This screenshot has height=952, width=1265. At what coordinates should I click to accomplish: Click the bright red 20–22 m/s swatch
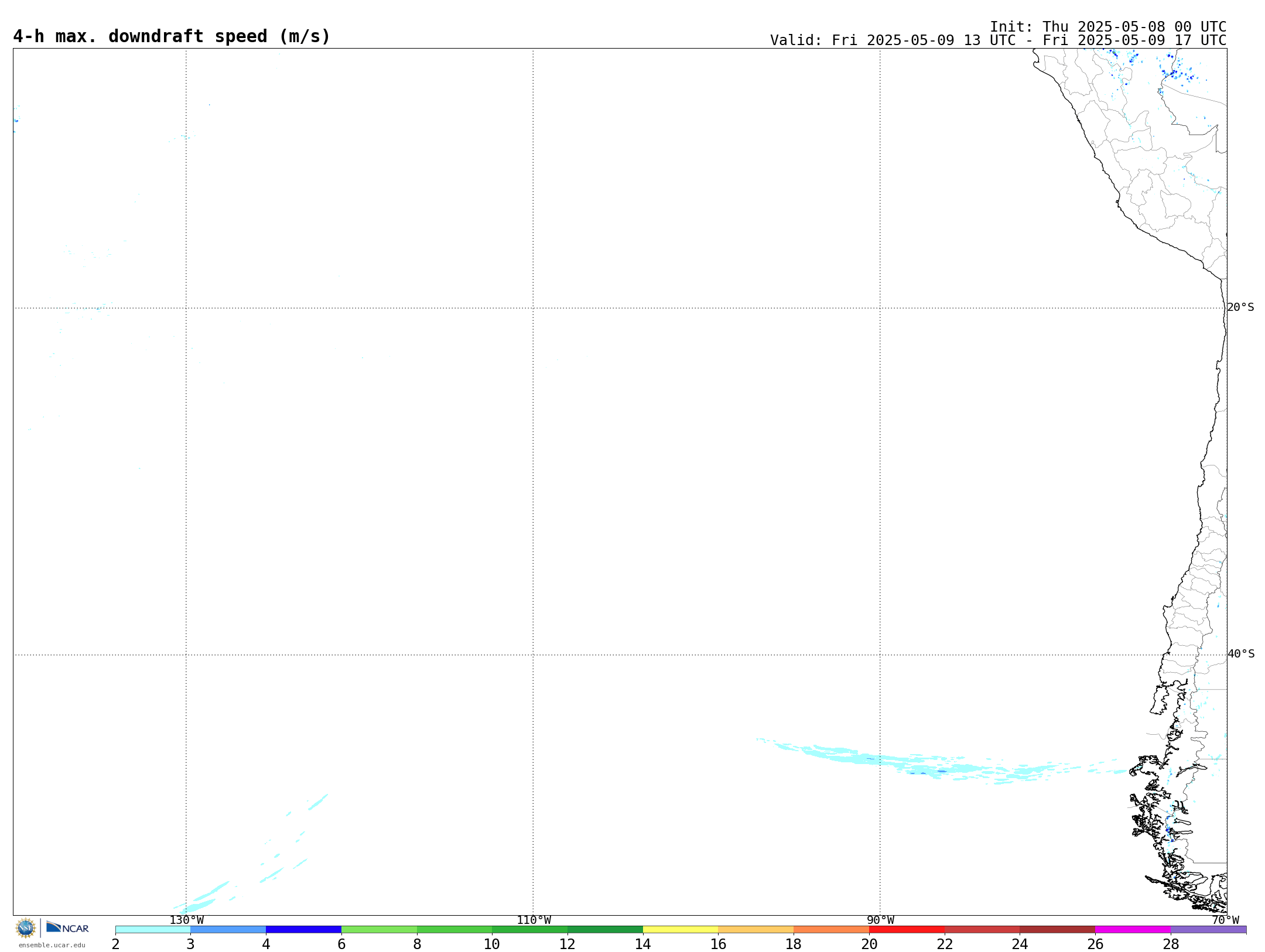pyautogui.click(x=907, y=930)
